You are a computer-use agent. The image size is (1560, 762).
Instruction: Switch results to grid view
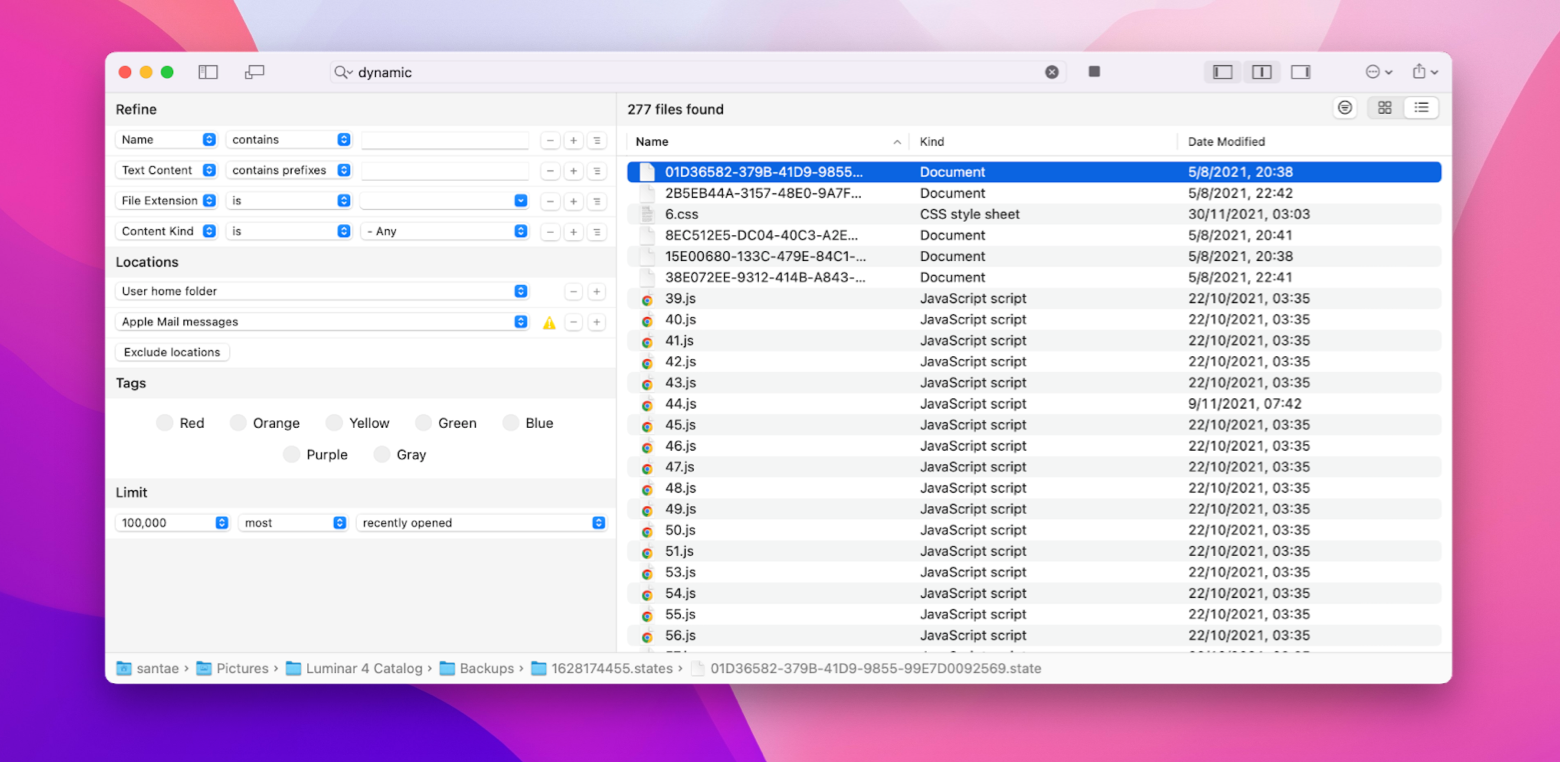(1384, 107)
